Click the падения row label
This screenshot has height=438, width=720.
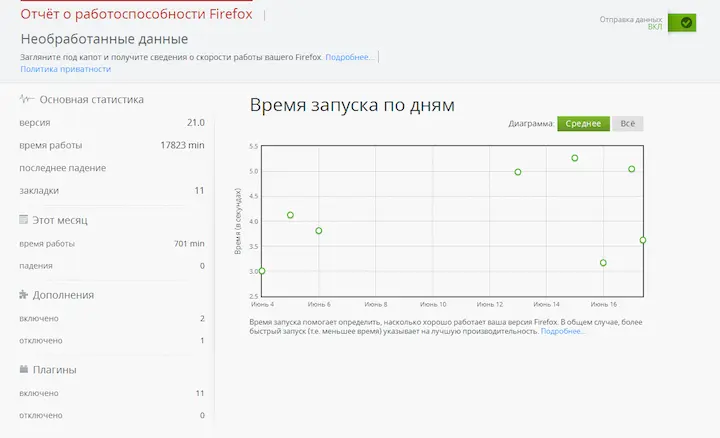[36, 266]
